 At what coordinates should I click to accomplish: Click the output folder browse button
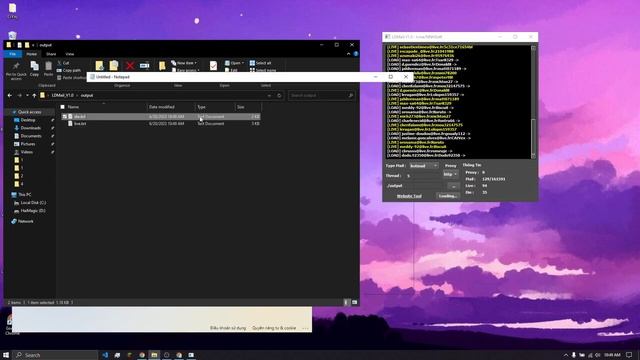(x=453, y=186)
